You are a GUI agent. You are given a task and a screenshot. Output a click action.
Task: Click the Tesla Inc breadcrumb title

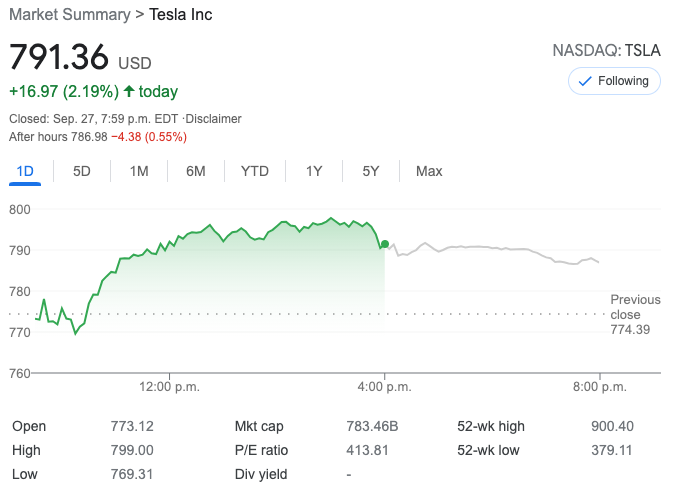(x=181, y=14)
